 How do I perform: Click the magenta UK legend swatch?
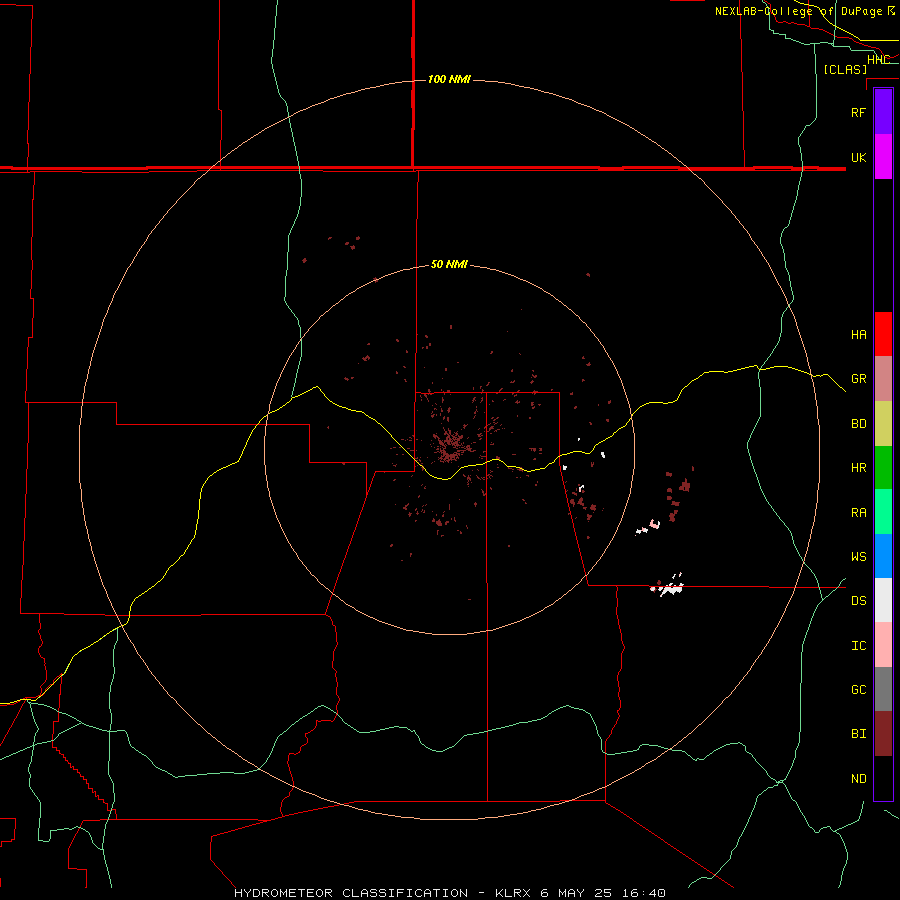click(x=883, y=157)
